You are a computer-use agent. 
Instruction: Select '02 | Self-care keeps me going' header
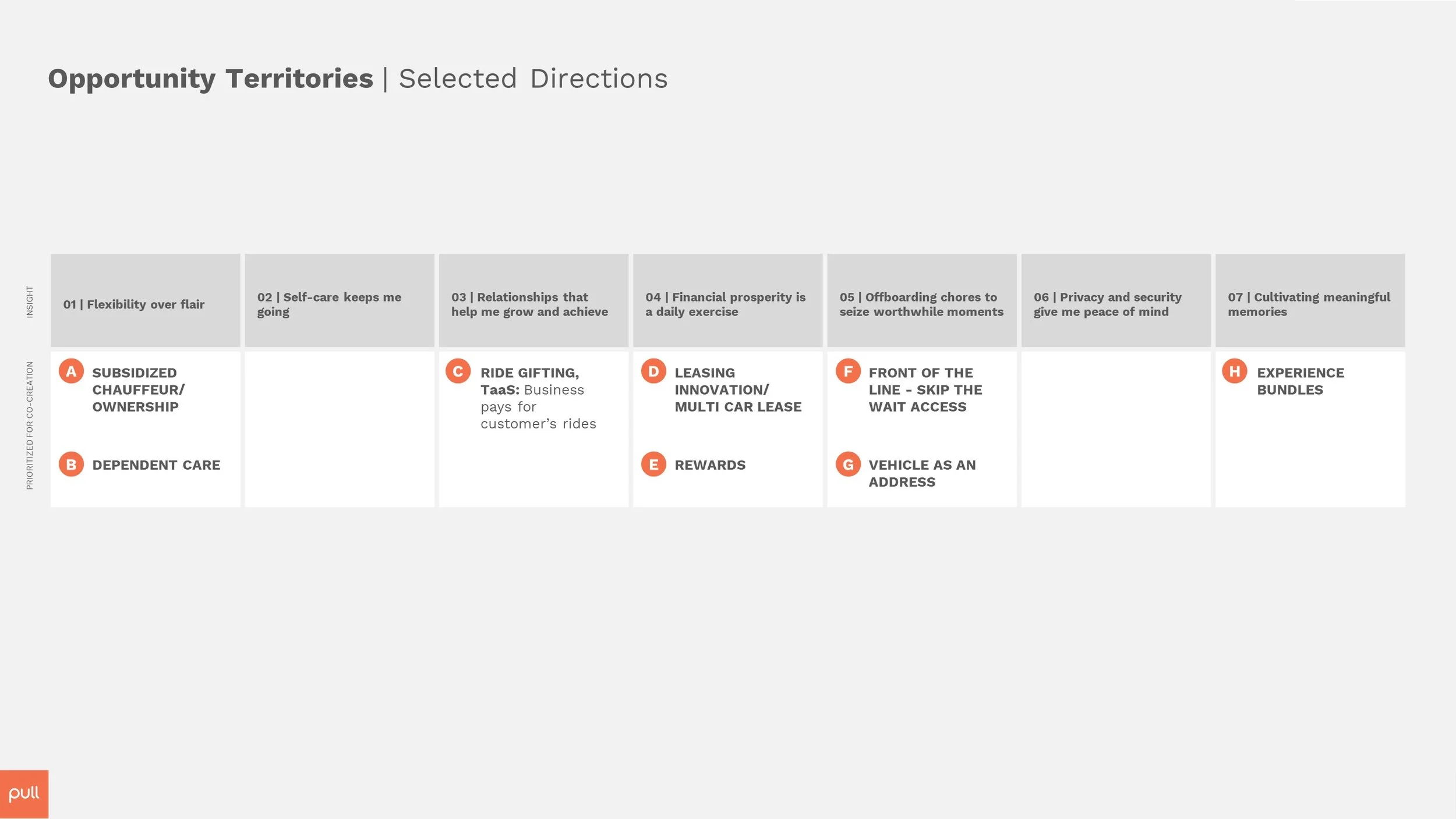tap(340, 300)
